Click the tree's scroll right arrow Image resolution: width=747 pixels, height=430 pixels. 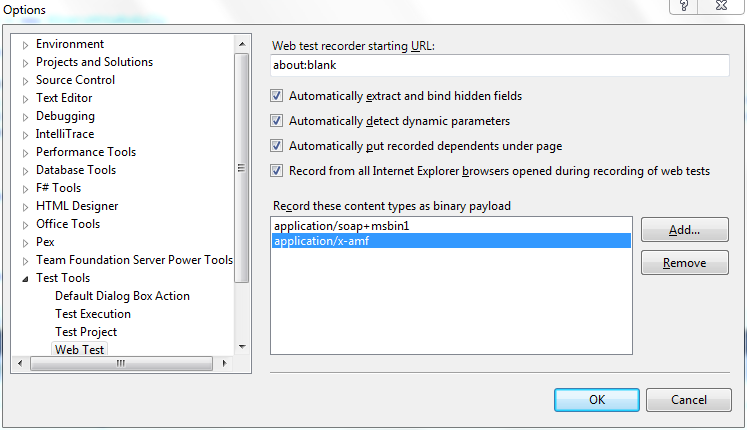[224, 363]
